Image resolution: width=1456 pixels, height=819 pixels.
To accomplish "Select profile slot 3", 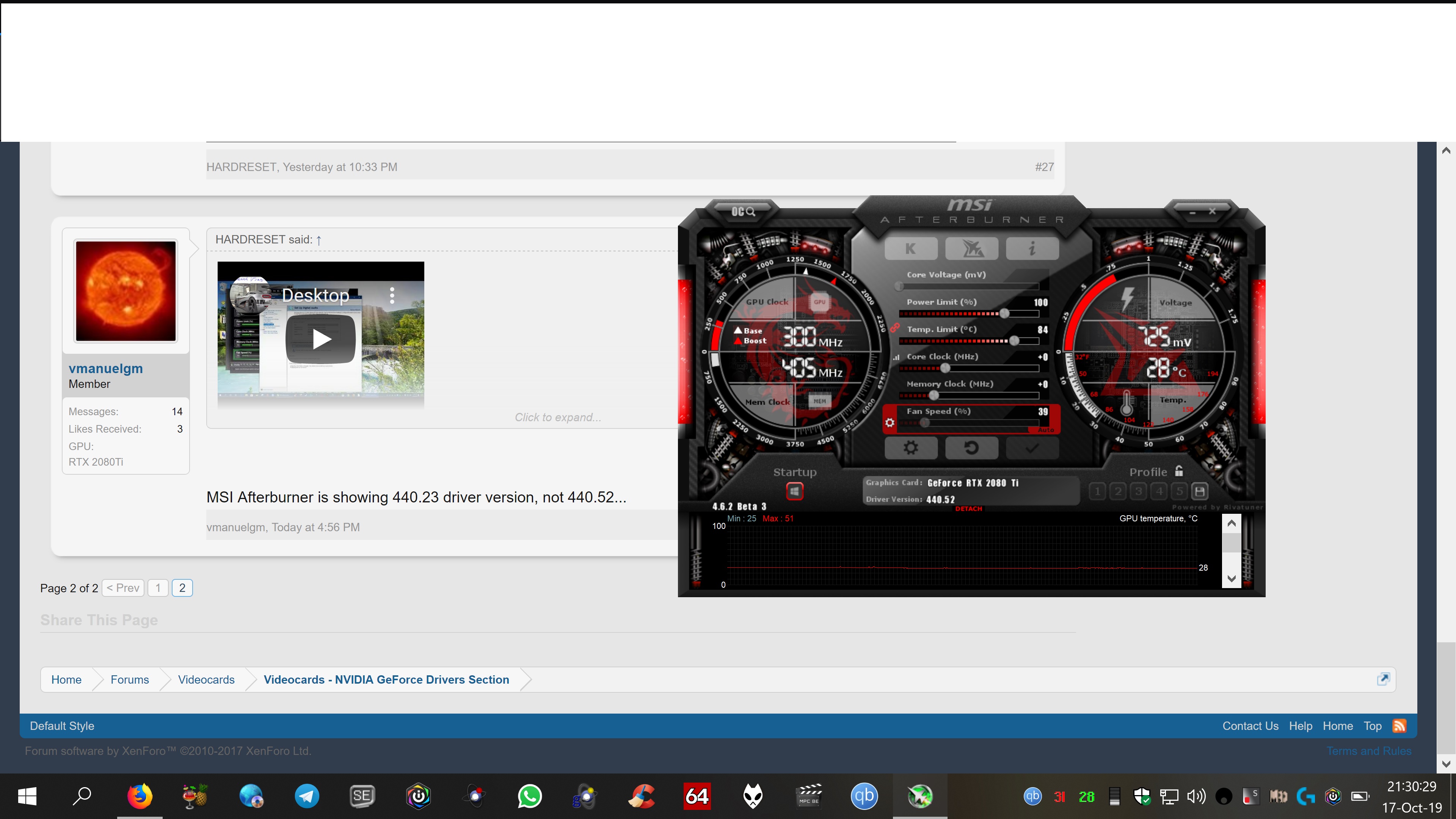I will (1138, 491).
